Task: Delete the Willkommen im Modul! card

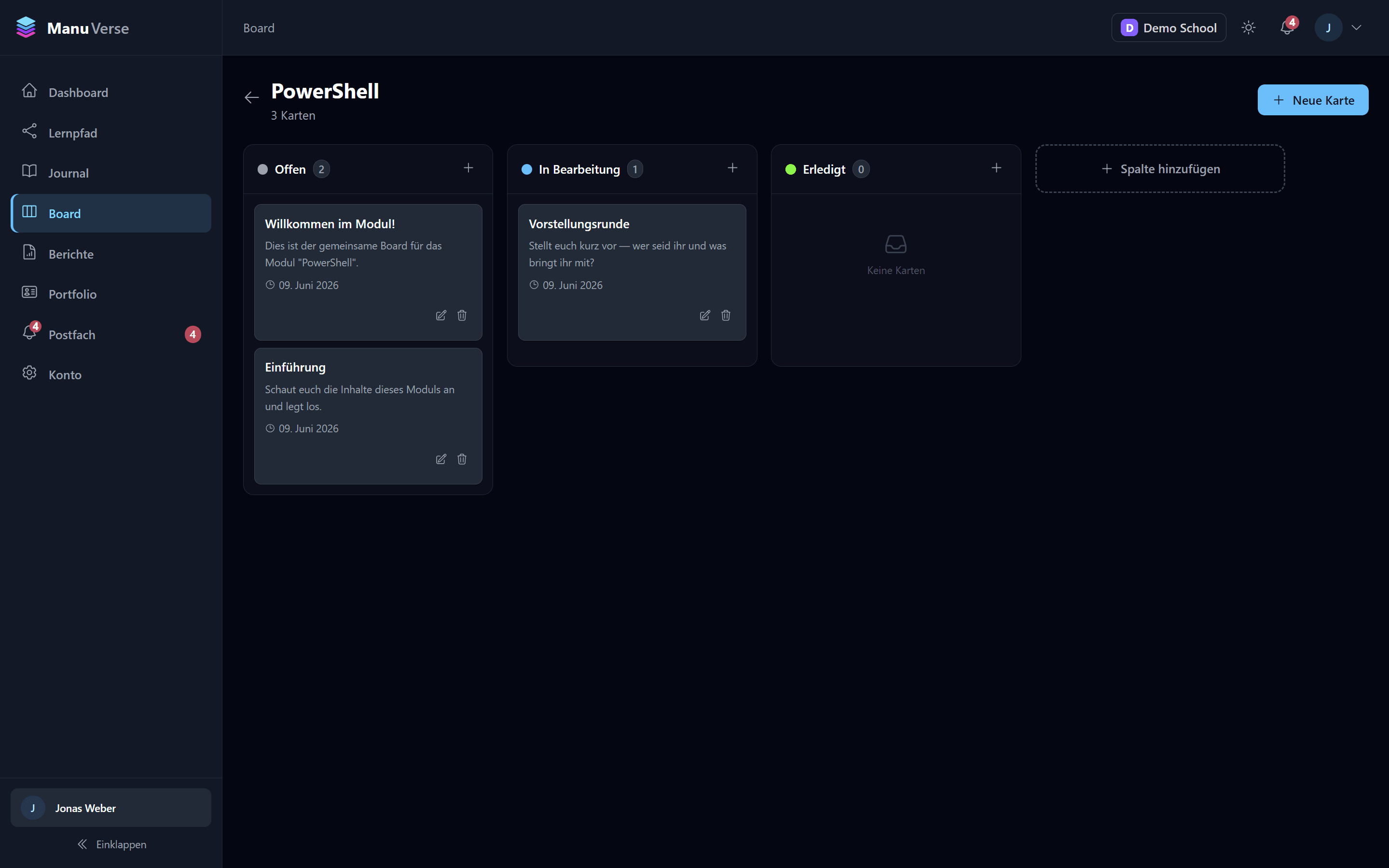Action: (462, 315)
